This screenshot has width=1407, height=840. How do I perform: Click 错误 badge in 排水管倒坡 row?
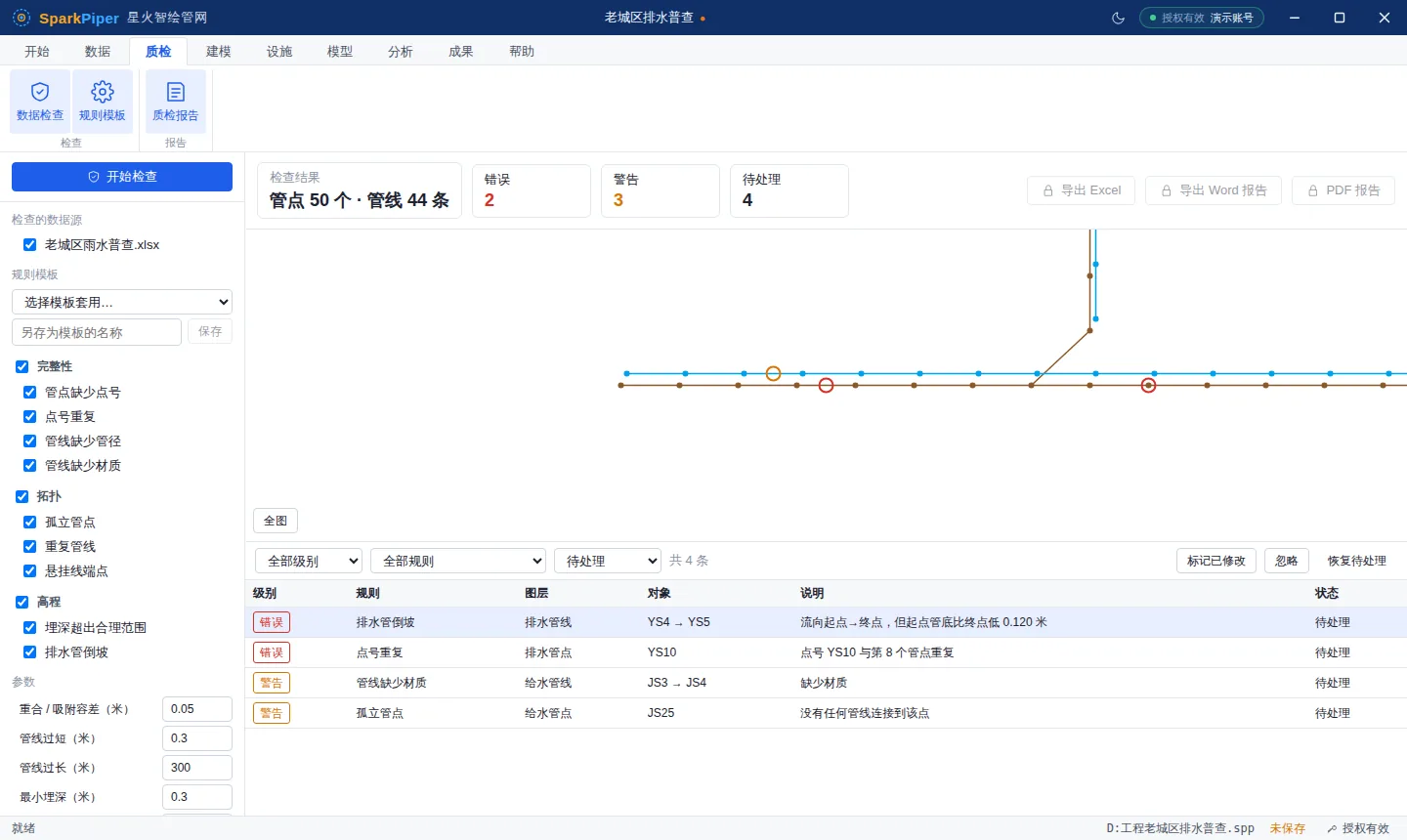[x=272, y=622]
